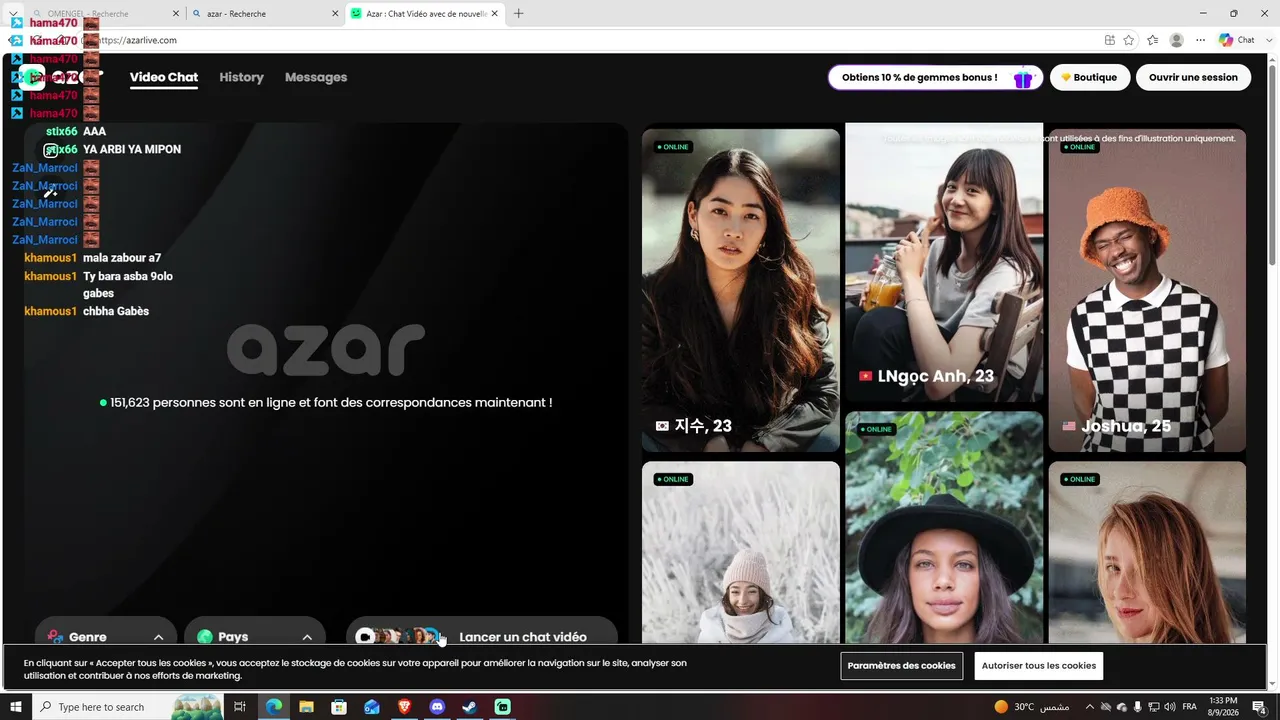Open the clock showing 1:33 PM

1223,707
